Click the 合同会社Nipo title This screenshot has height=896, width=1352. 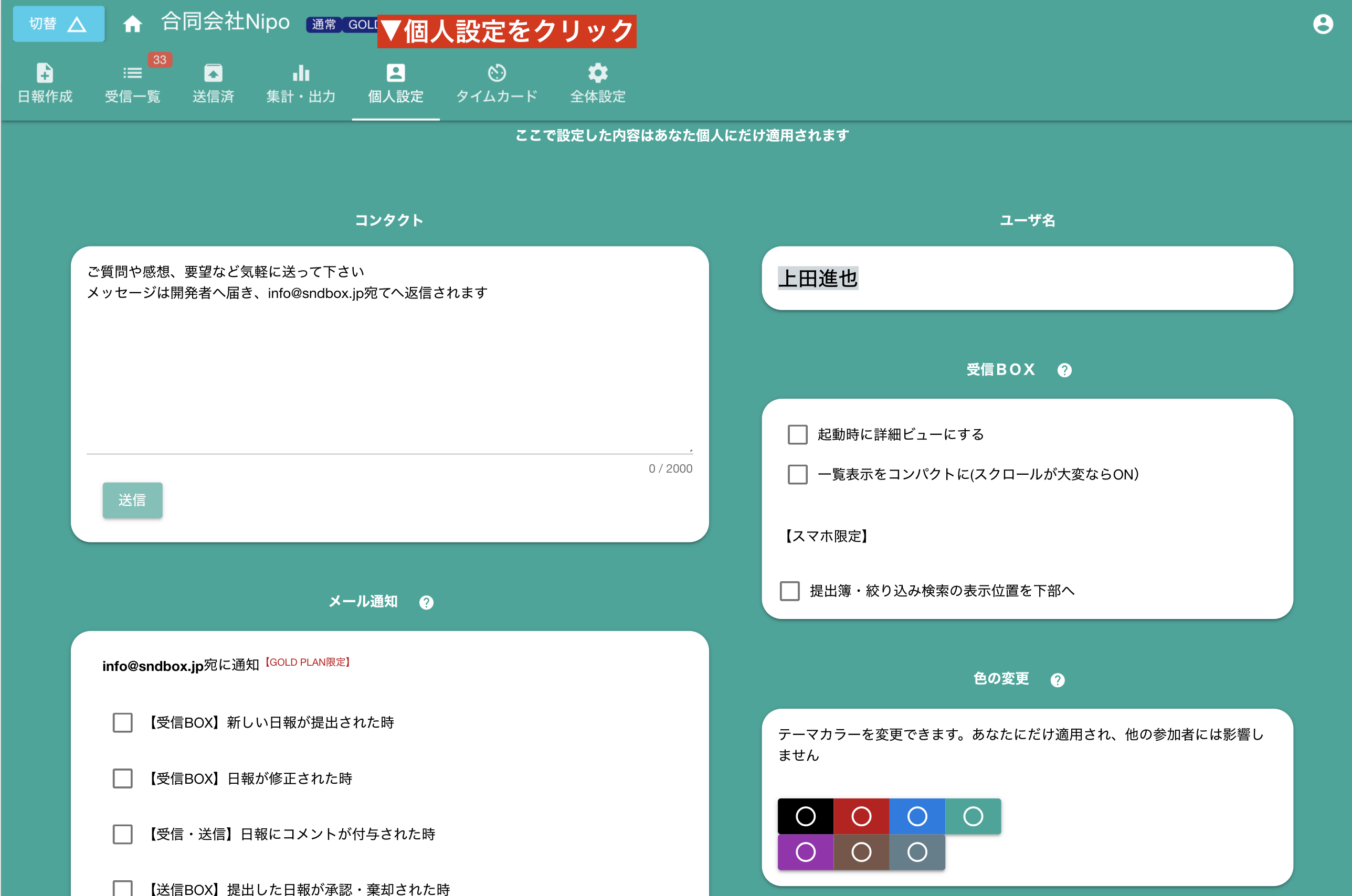pyautogui.click(x=225, y=22)
